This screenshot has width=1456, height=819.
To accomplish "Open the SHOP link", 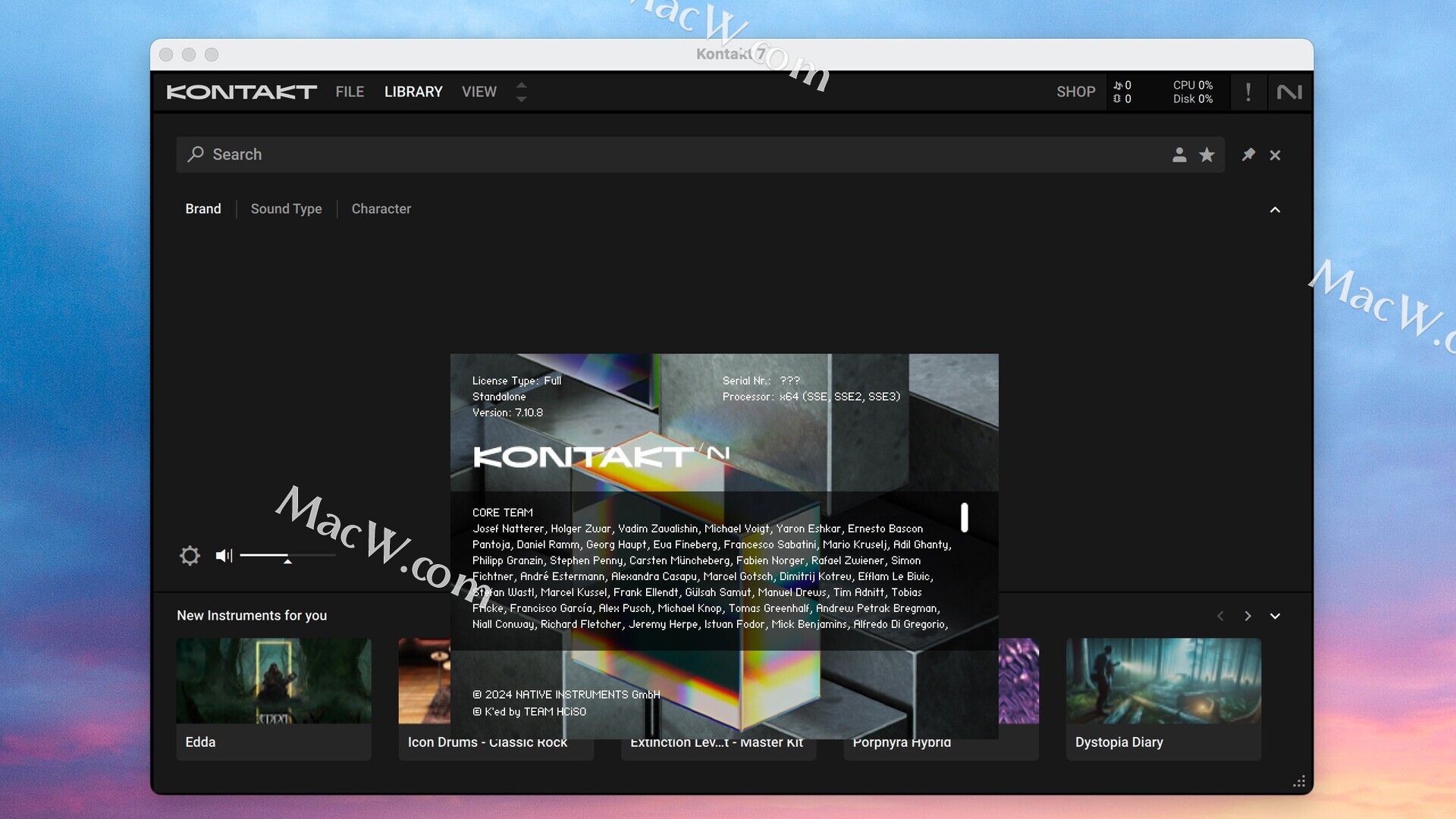I will [1076, 92].
